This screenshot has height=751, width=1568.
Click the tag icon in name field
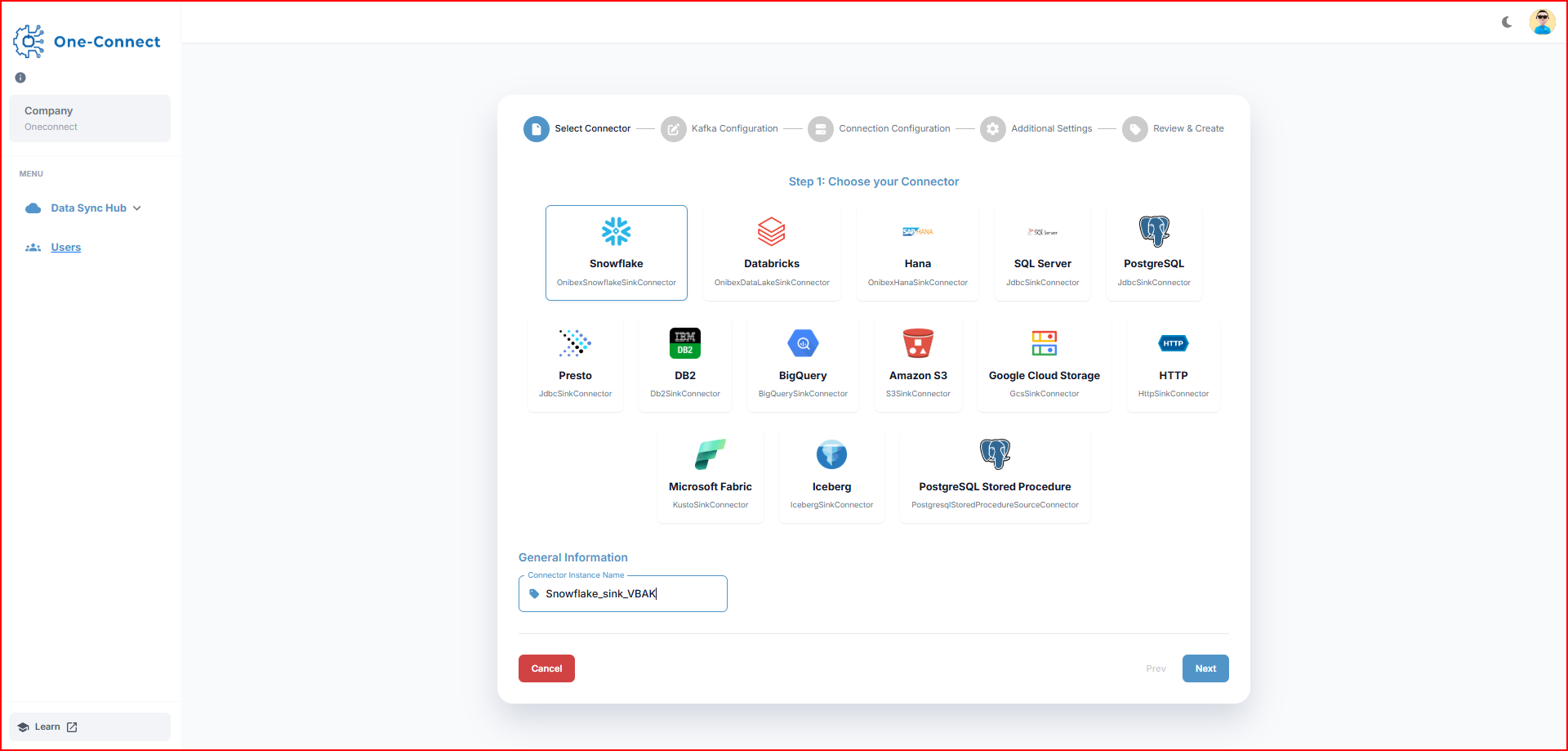pyautogui.click(x=534, y=594)
